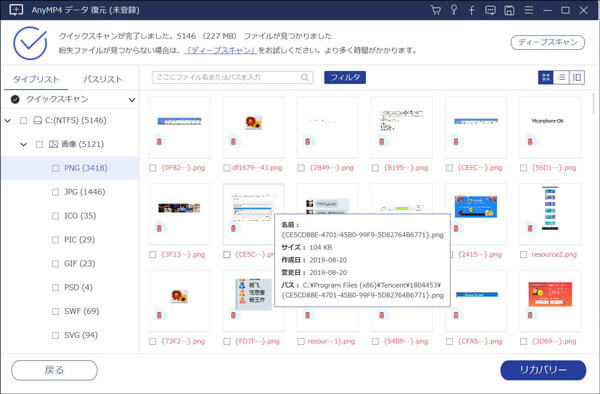Select the {FD7F--}.png thumbnail
Screen dimensions: 600x394
pos(253,301)
